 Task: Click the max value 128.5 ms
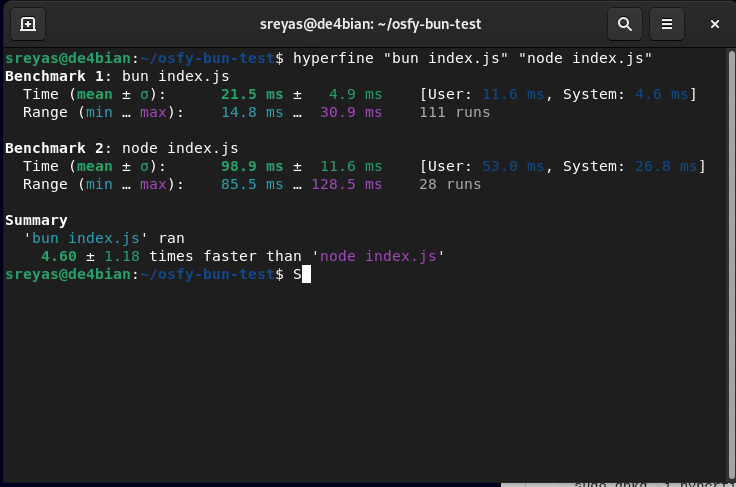347,184
